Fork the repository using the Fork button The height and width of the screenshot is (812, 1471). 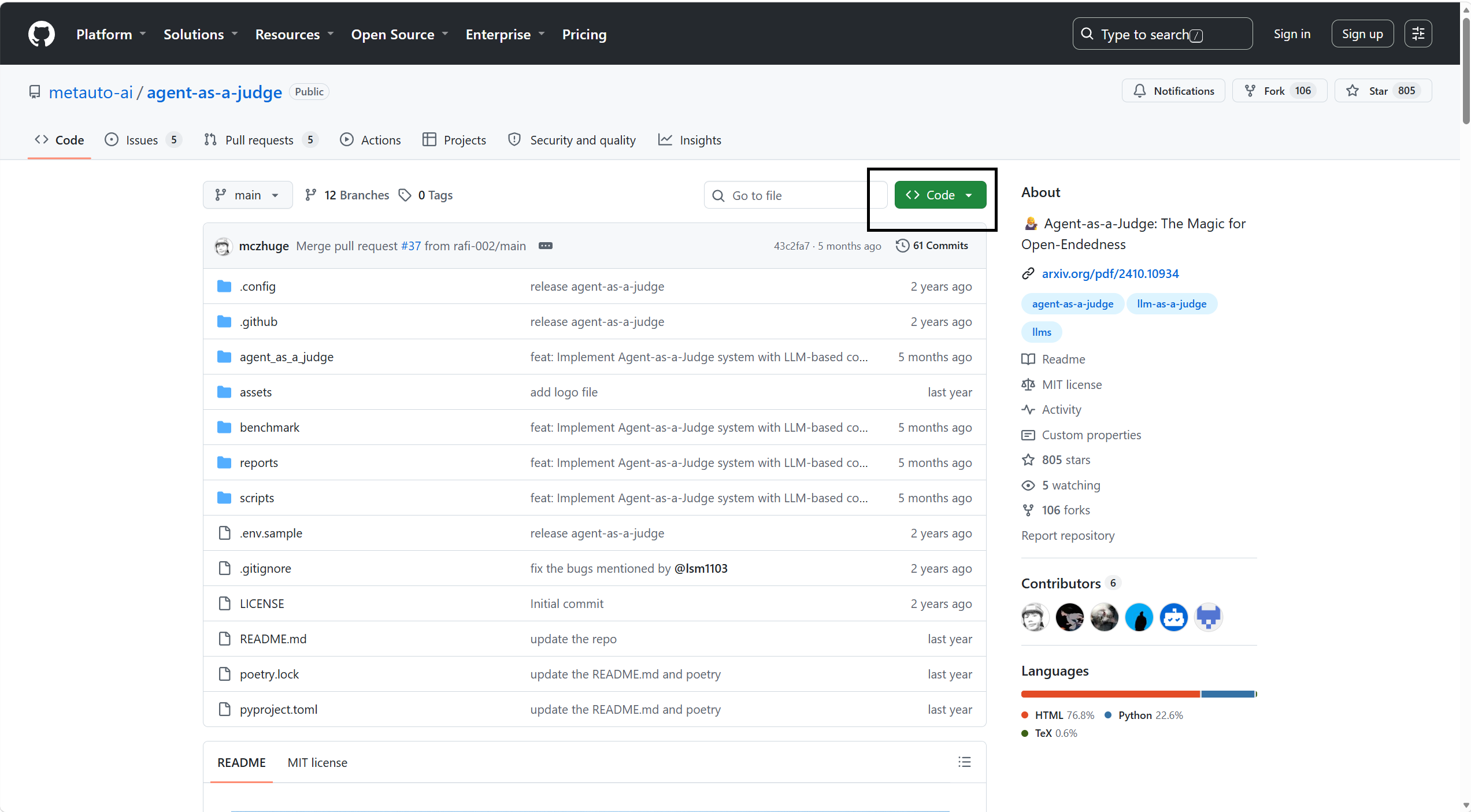tap(1280, 91)
